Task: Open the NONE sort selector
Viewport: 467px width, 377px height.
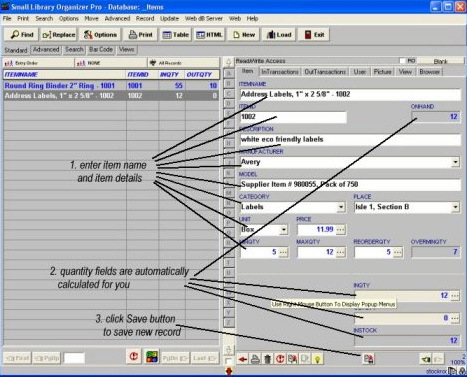Action: [x=111, y=63]
